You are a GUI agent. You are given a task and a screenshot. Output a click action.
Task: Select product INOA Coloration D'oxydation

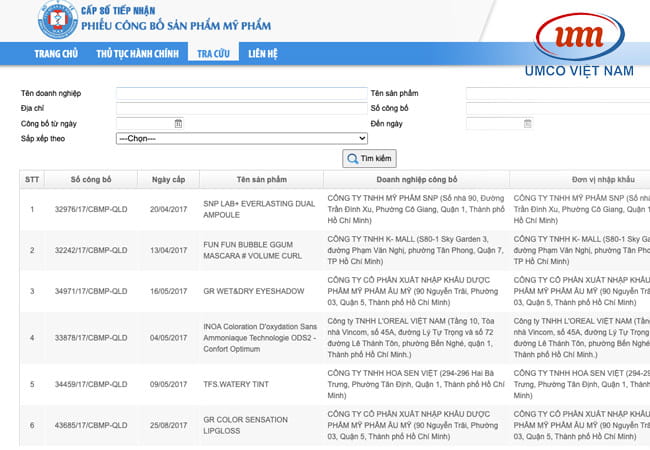260,338
